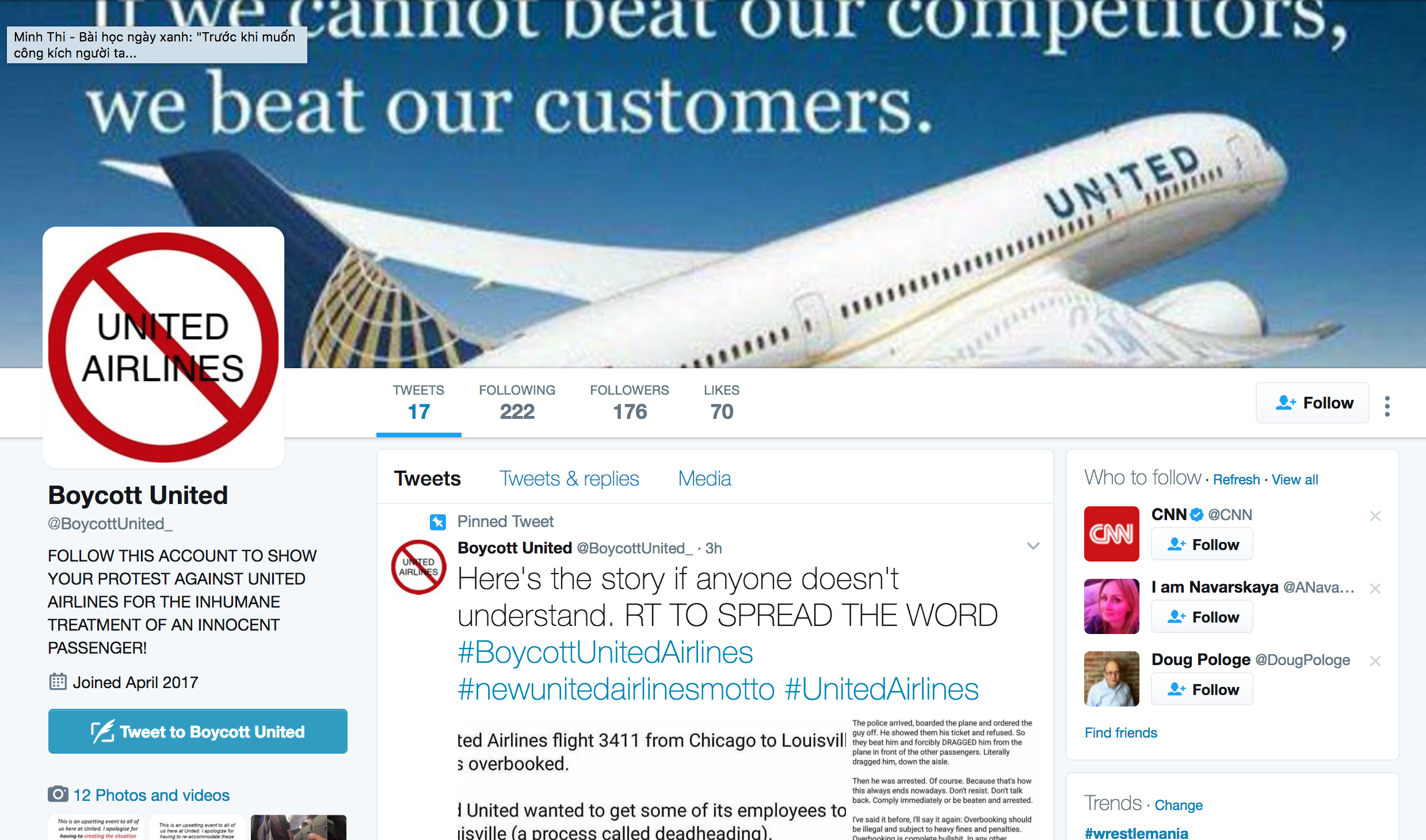1426x840 pixels.
Task: Follow the Boycott United account
Action: pyautogui.click(x=1313, y=403)
